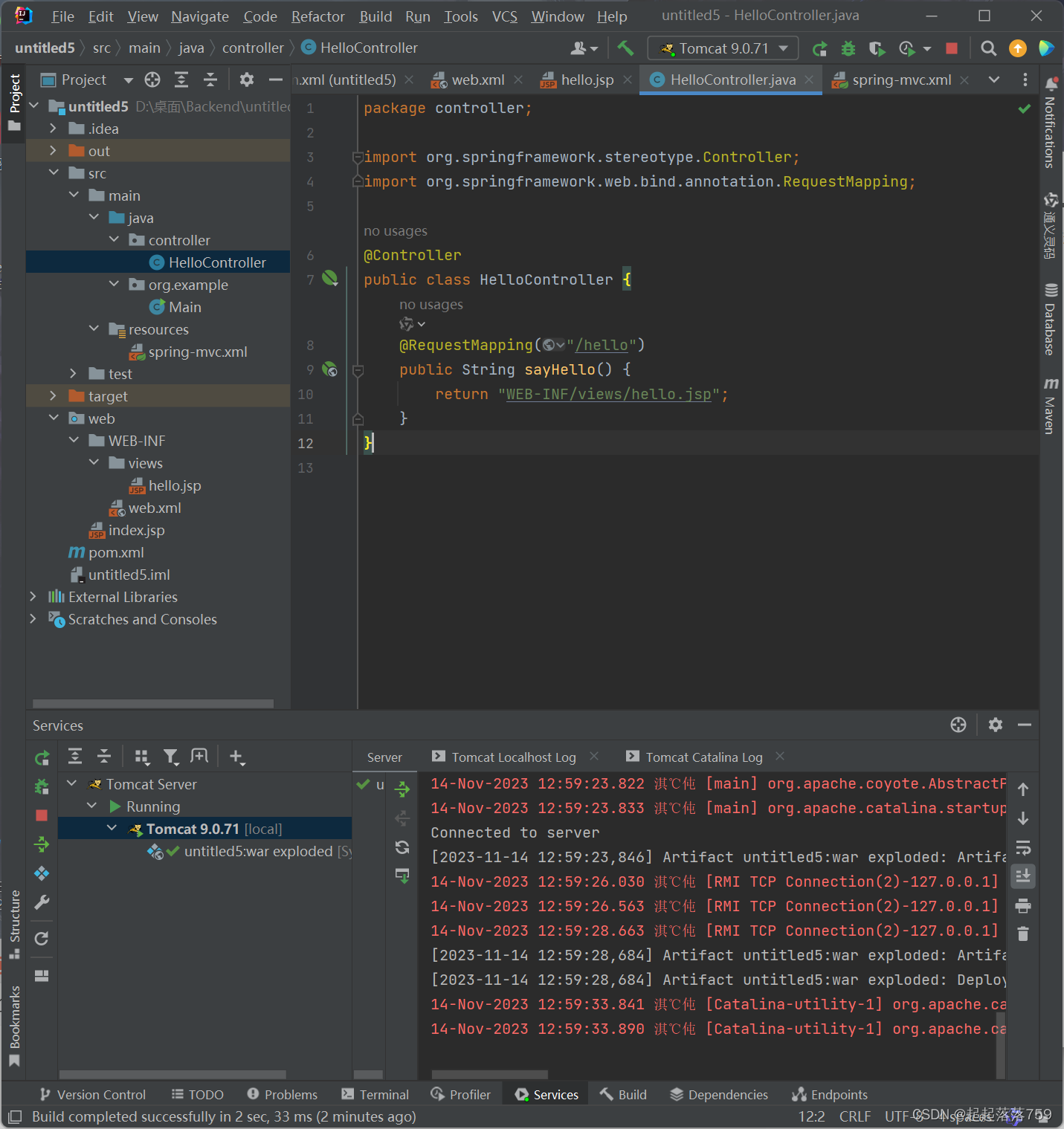
Task: Open the Navigate menu
Action: pos(200,16)
